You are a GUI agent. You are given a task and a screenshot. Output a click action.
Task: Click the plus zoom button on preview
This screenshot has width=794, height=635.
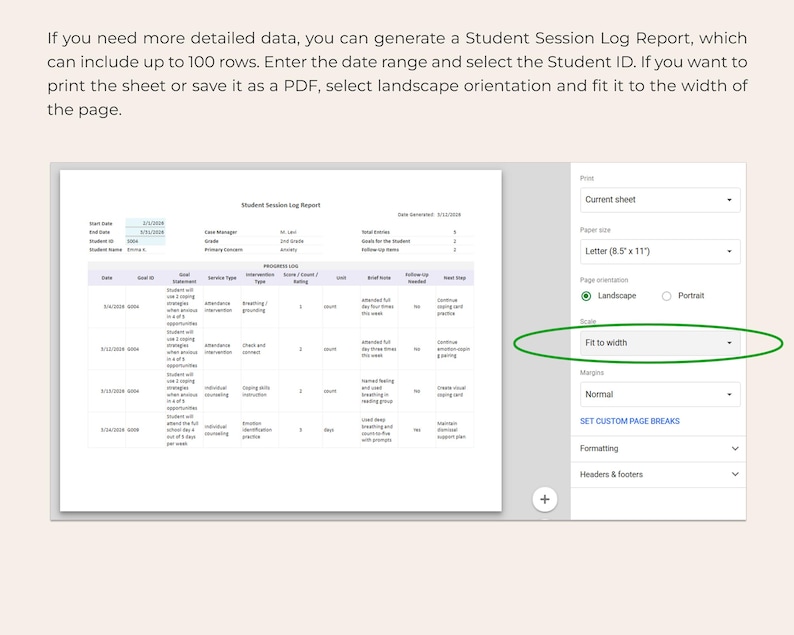(544, 499)
